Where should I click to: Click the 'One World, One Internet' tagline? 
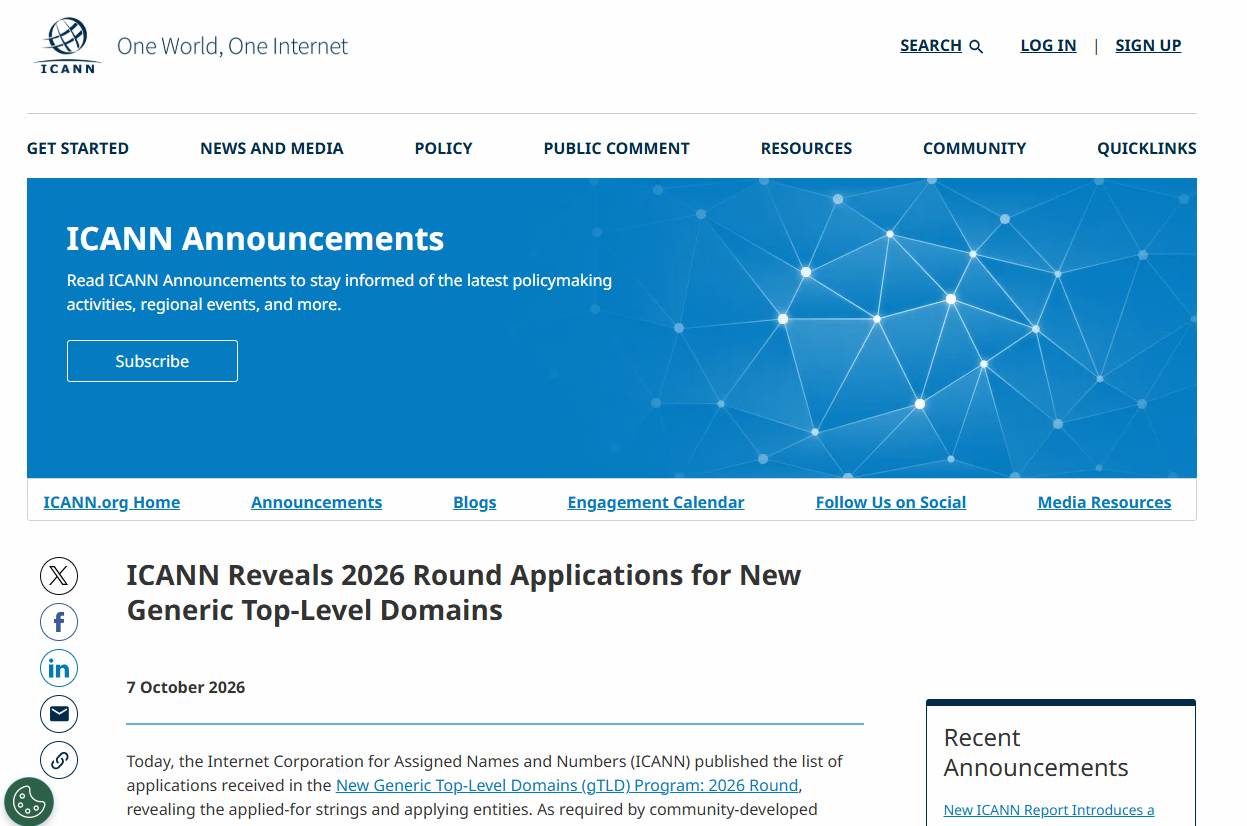coord(232,46)
